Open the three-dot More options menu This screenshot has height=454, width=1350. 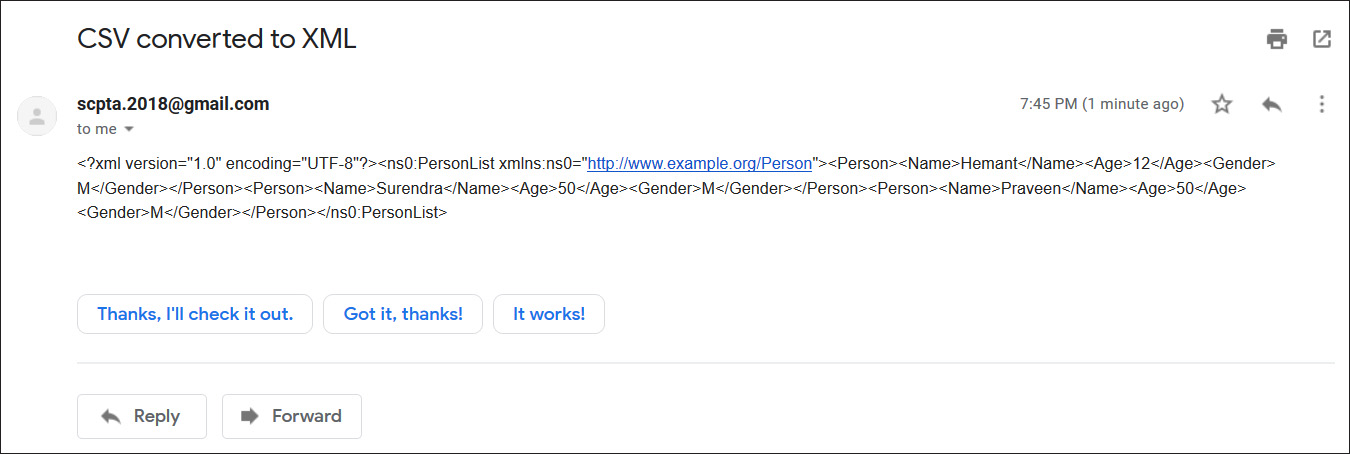(x=1321, y=104)
